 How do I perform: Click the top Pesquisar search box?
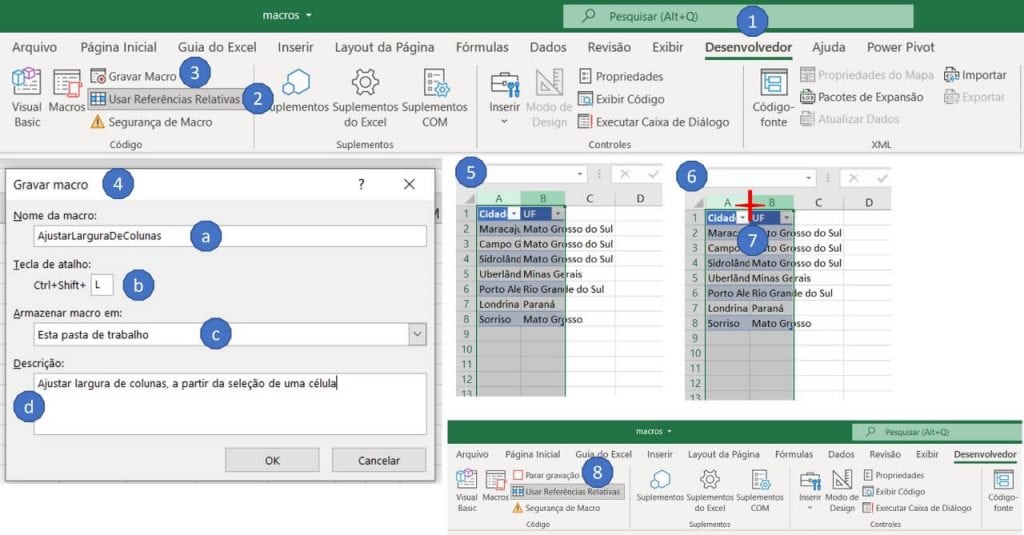[x=738, y=16]
